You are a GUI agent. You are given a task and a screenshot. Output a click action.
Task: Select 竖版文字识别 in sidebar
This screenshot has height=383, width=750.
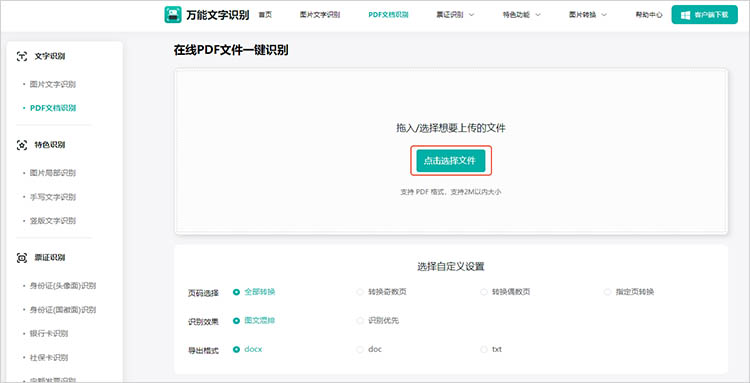coord(53,221)
